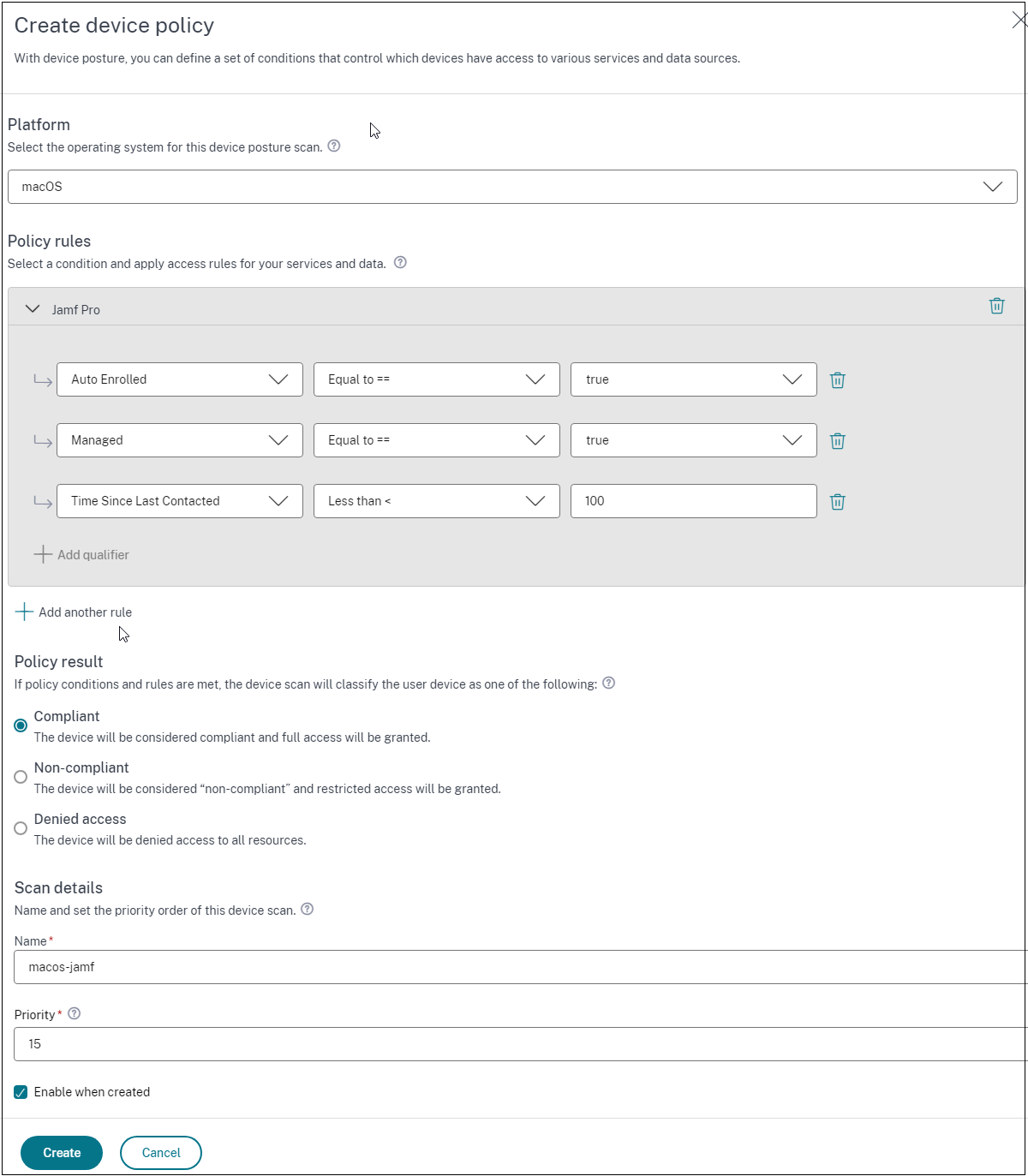The height and width of the screenshot is (1176, 1028).
Task: Click the Scan details help icon
Action: (x=308, y=910)
